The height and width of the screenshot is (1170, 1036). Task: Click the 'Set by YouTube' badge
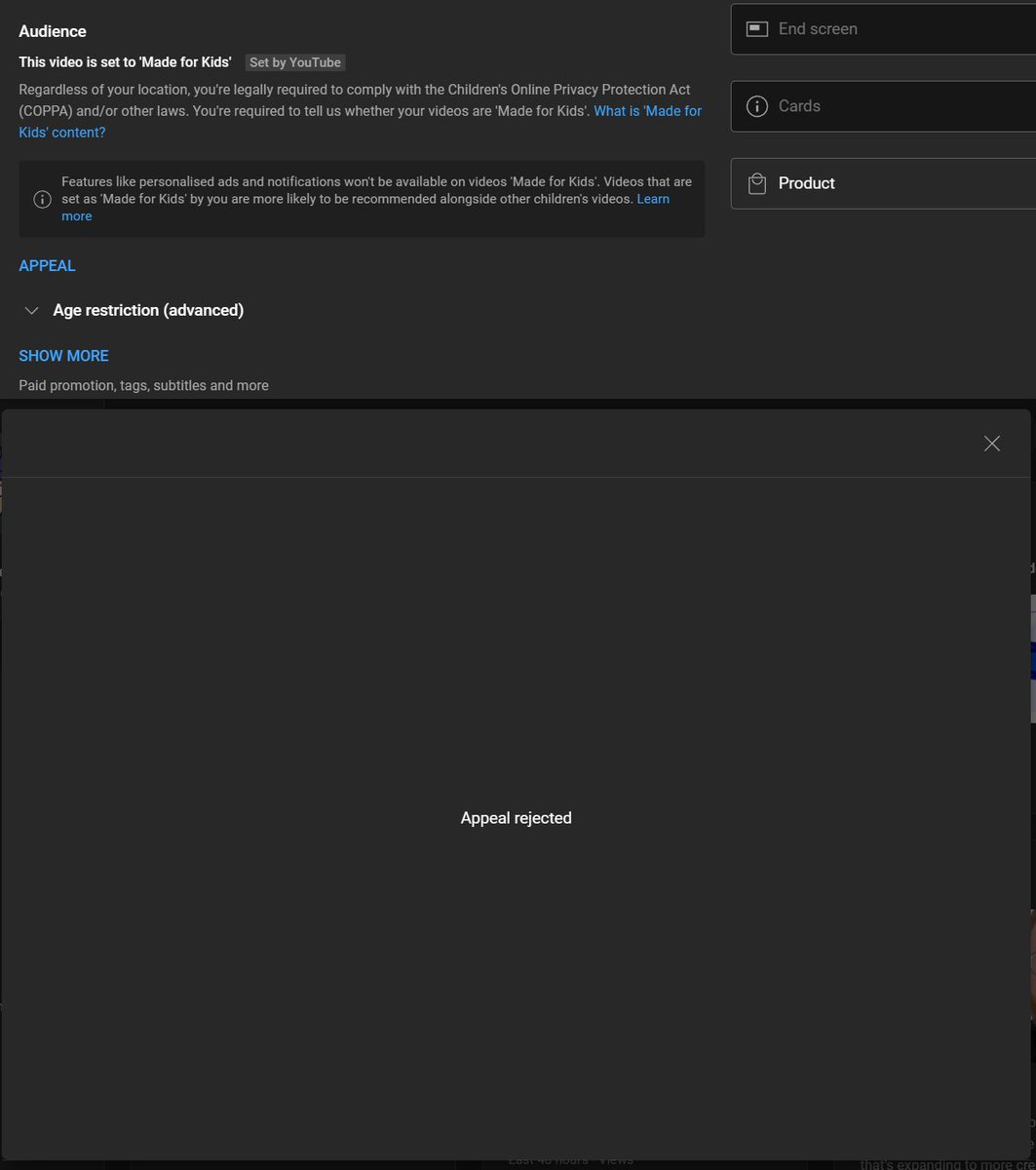pyautogui.click(x=295, y=62)
